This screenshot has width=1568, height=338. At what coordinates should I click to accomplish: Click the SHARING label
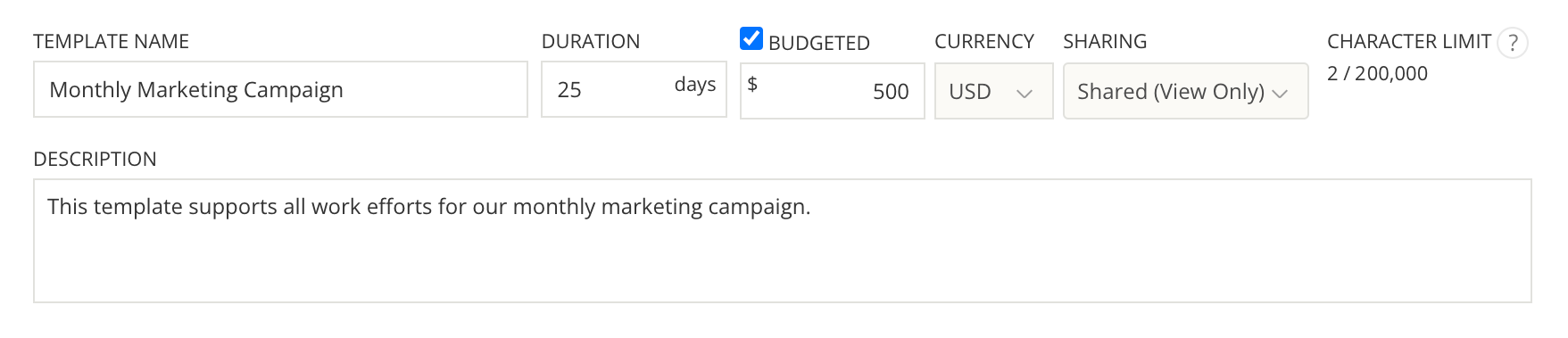tap(1105, 42)
